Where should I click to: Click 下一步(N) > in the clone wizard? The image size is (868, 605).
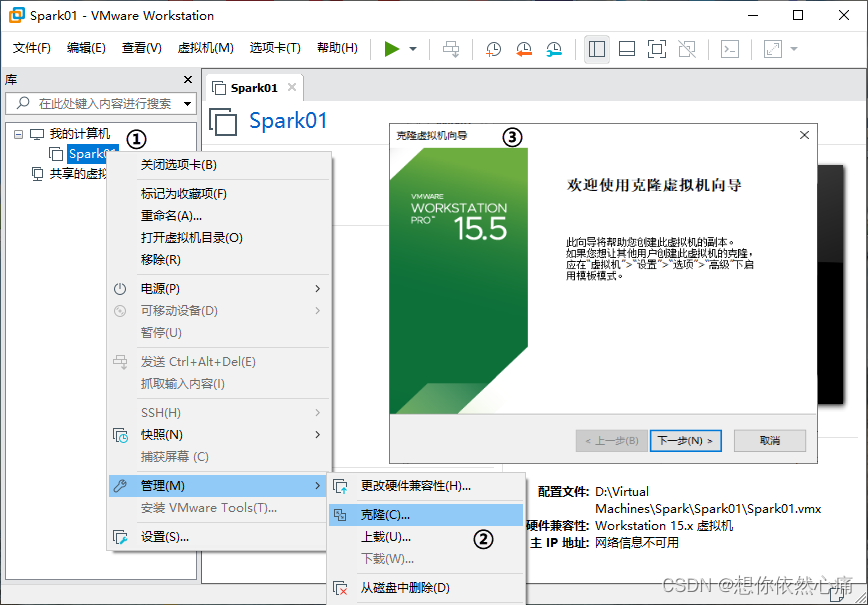685,441
